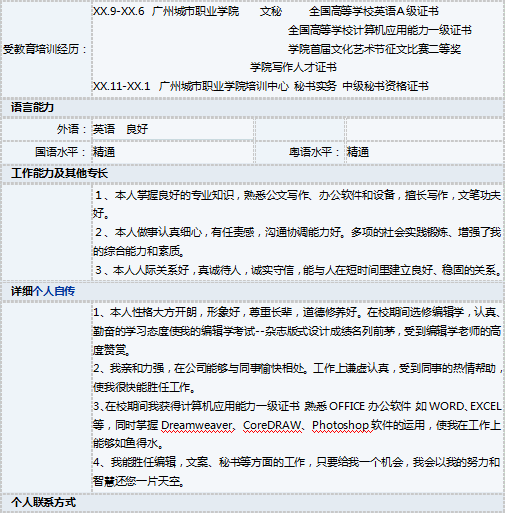This screenshot has height=513, width=505.
Task: Click the first work ability paragraph
Action: pyautogui.click(x=297, y=204)
